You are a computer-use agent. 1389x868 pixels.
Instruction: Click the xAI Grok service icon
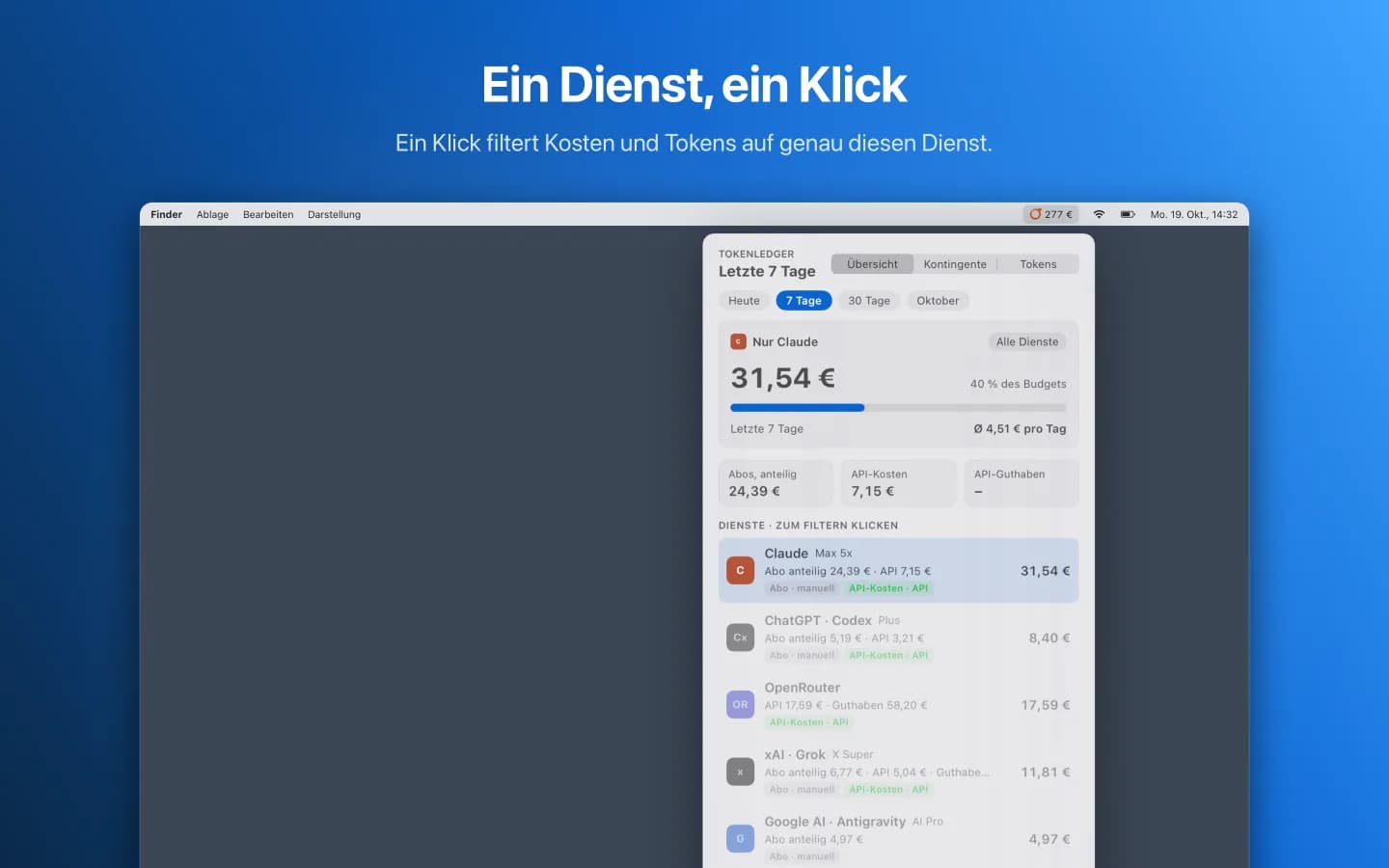coord(740,772)
